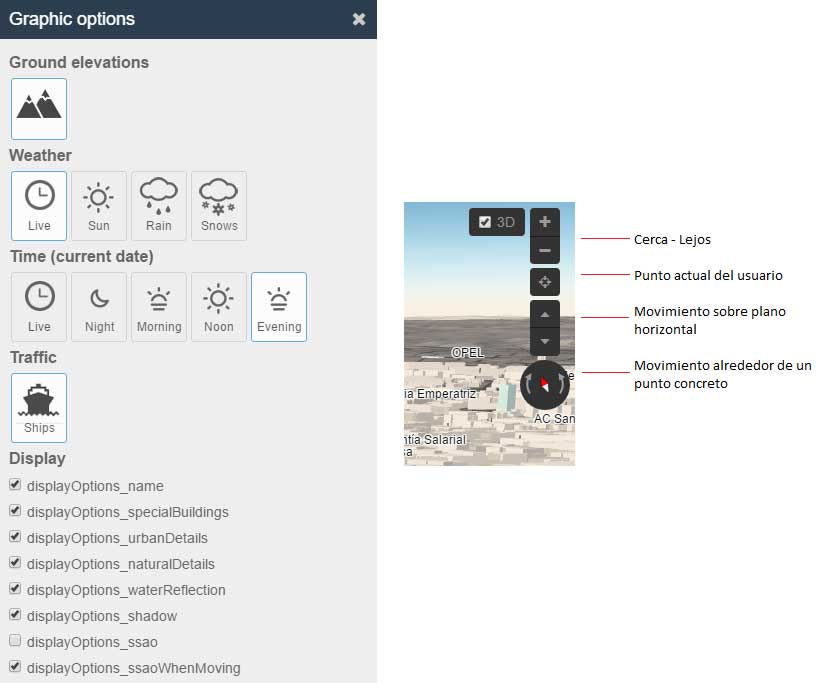Enable the displayOptions_ssao checkbox

tap(15, 640)
